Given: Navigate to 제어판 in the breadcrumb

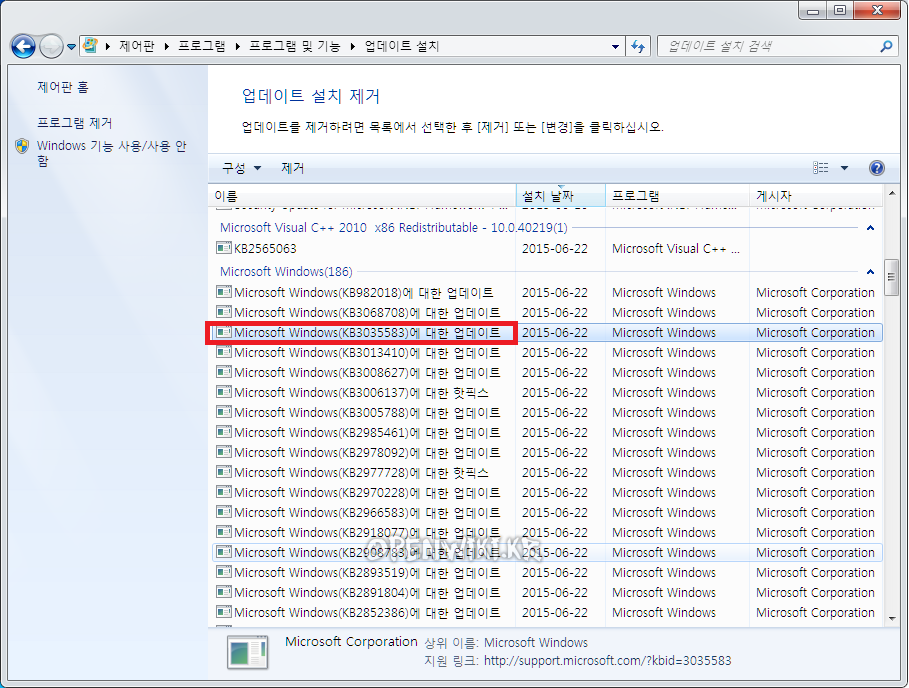Looking at the screenshot, I should pos(137,46).
